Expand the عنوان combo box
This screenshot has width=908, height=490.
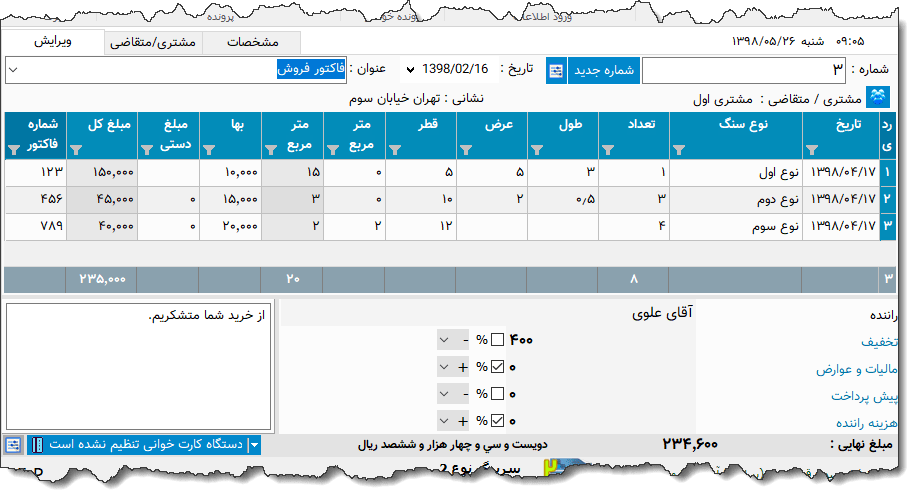click(14, 70)
